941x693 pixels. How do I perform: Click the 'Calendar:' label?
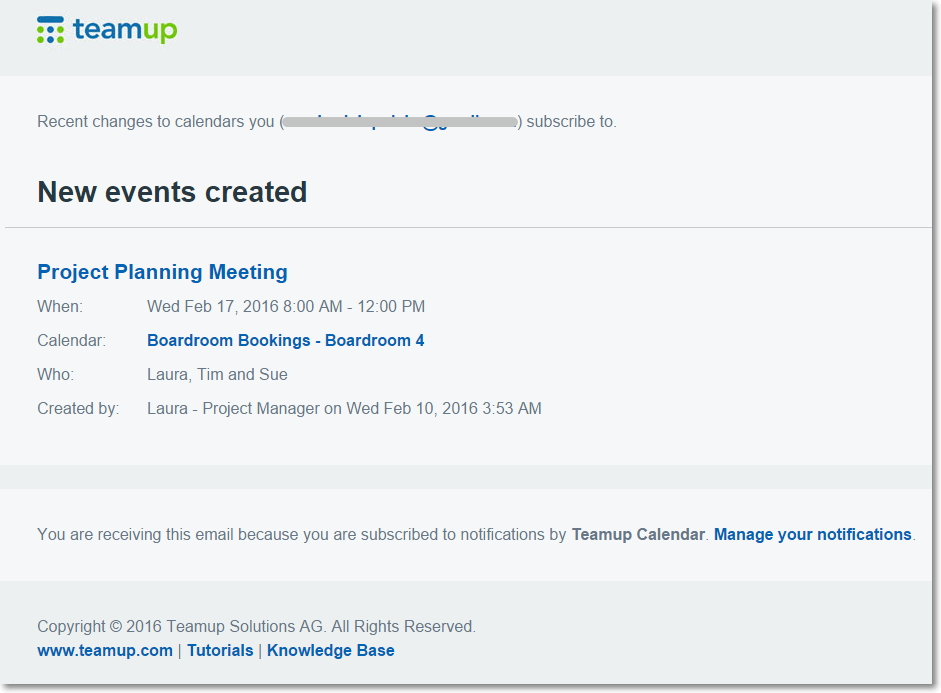point(71,341)
